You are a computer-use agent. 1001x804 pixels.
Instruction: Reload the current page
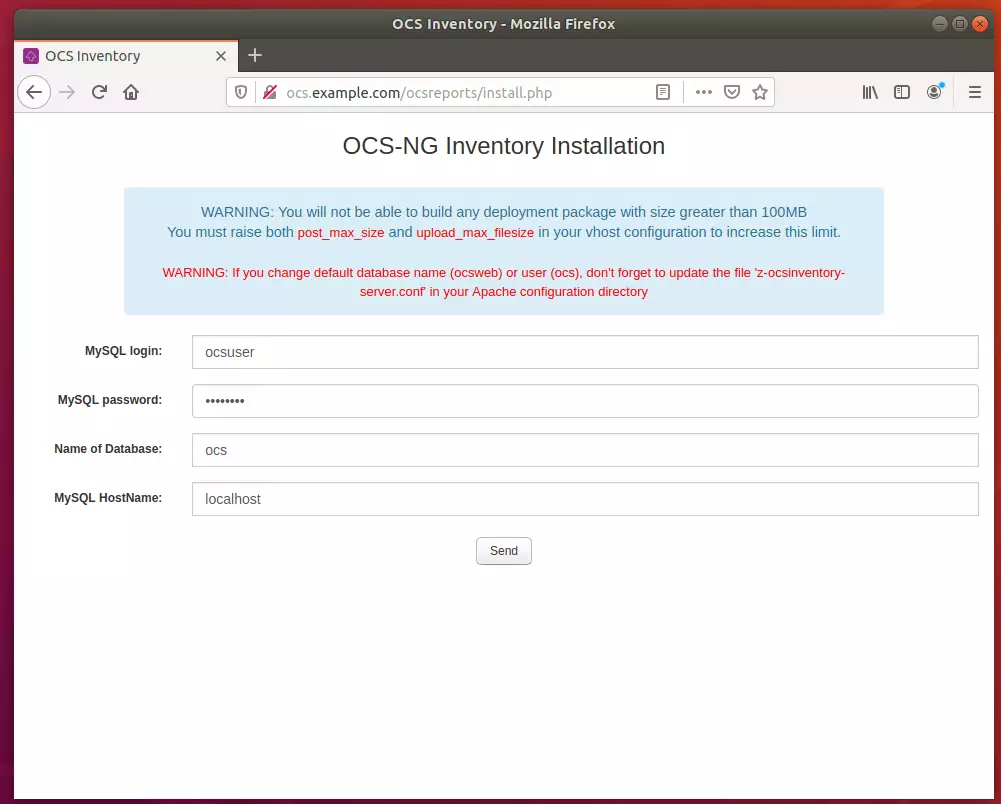point(99,93)
